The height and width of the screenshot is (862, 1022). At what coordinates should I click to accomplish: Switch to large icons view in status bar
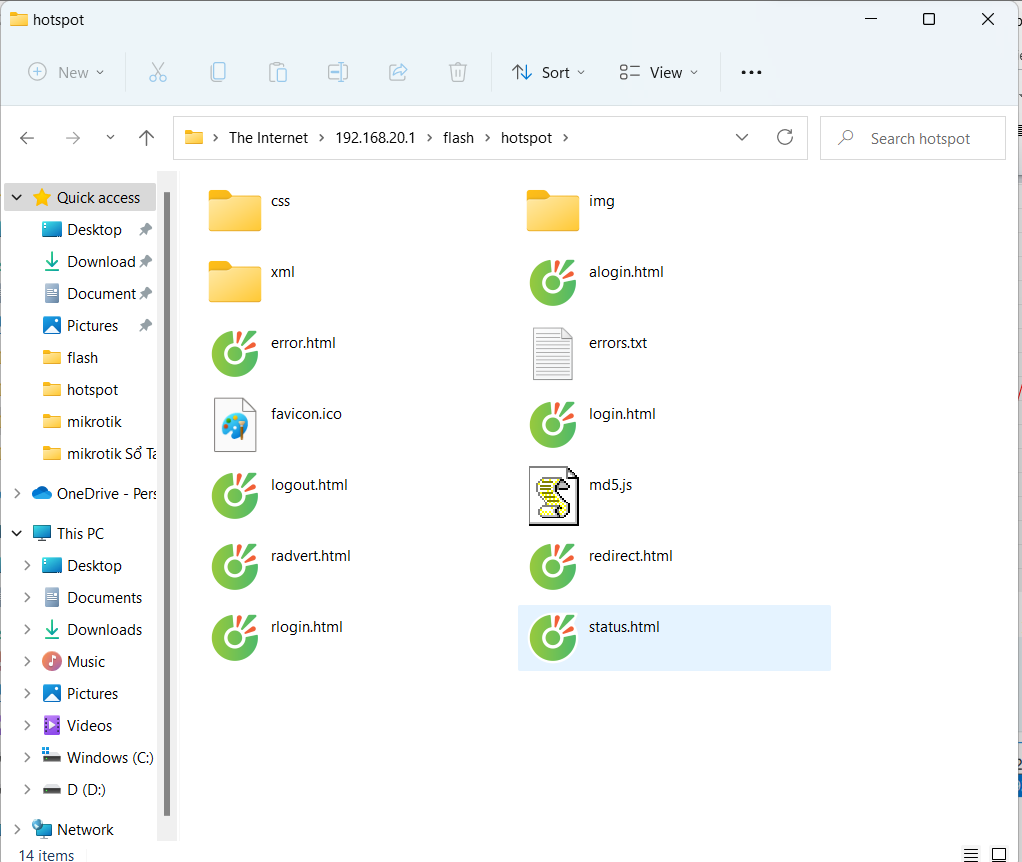pyautogui.click(x=998, y=854)
